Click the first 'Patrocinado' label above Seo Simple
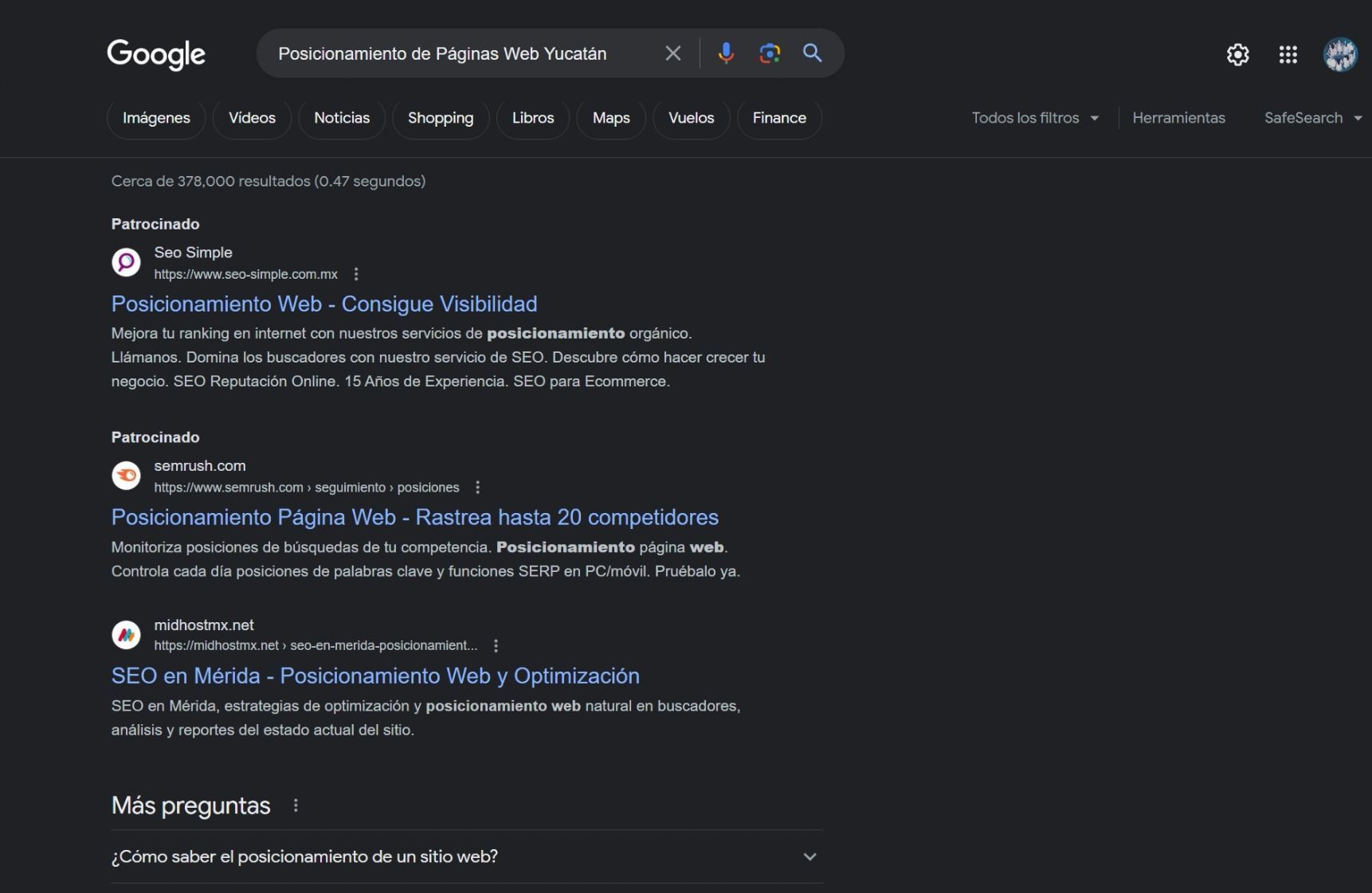The width and height of the screenshot is (1372, 893). coord(155,224)
